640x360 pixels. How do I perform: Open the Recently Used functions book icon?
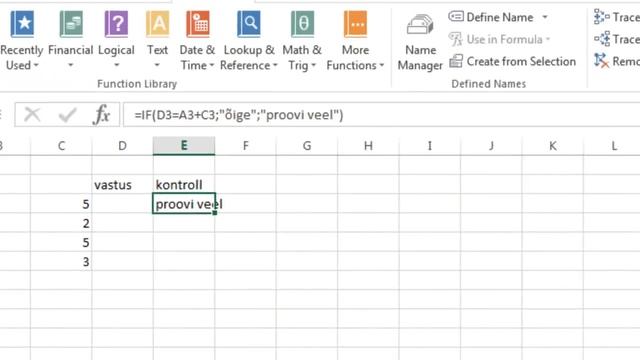(x=22, y=24)
